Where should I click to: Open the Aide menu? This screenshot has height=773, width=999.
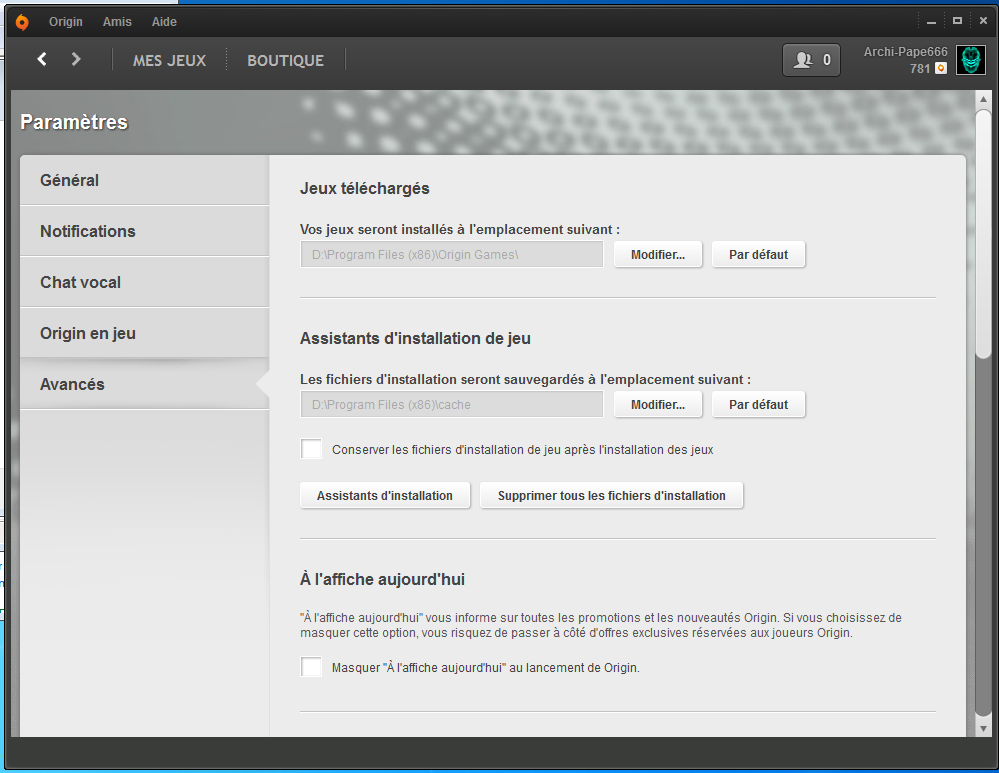click(164, 22)
